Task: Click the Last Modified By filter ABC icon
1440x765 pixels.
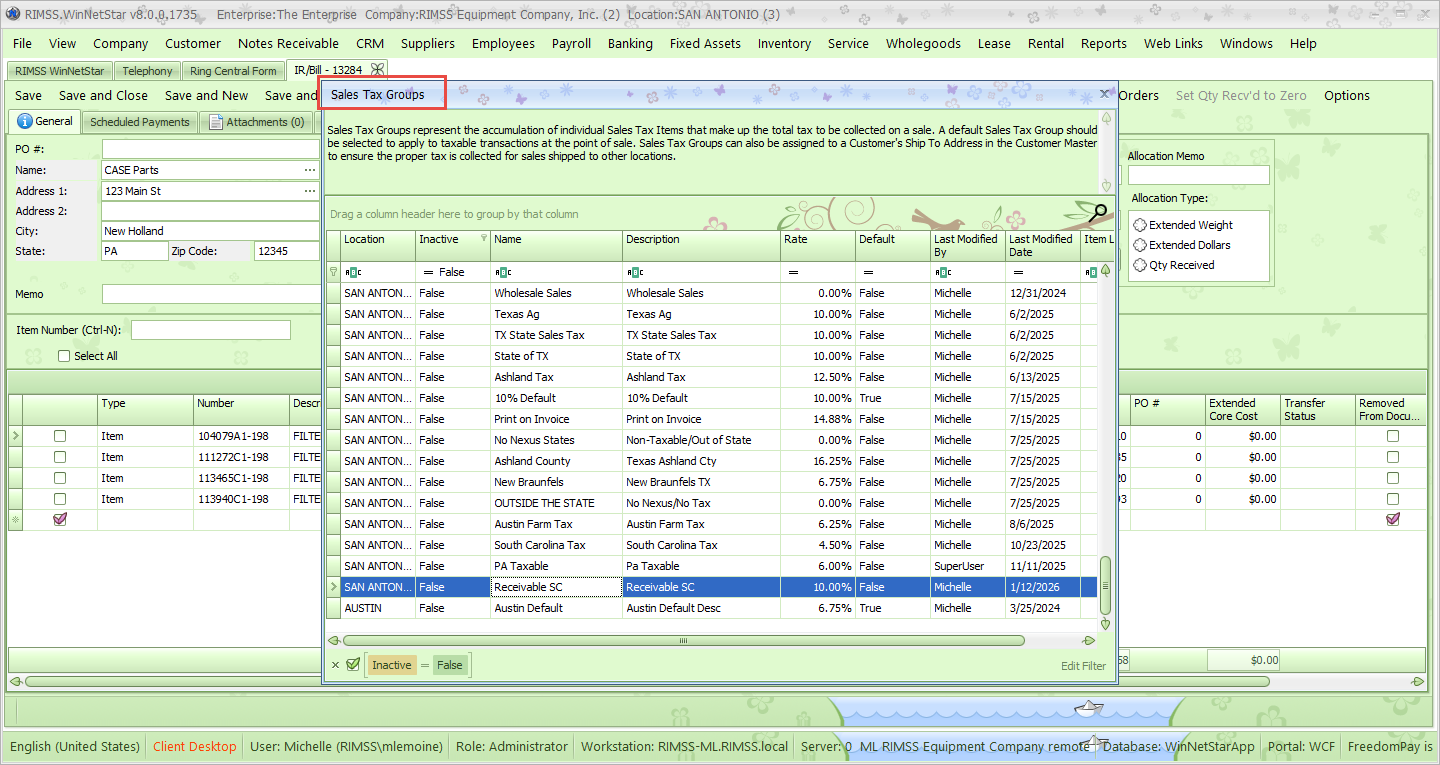Action: (942, 272)
